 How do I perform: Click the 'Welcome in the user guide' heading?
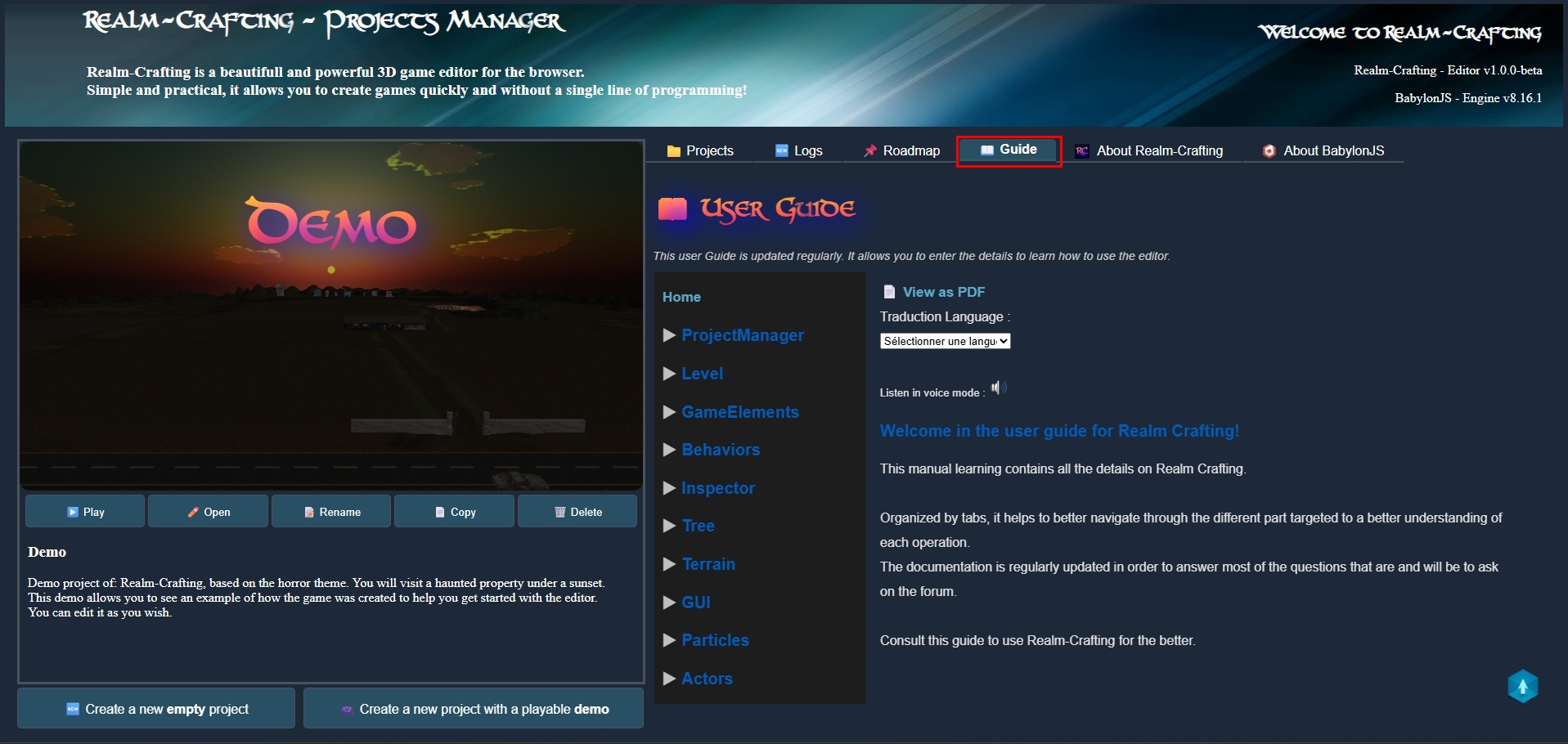pos(1059,431)
